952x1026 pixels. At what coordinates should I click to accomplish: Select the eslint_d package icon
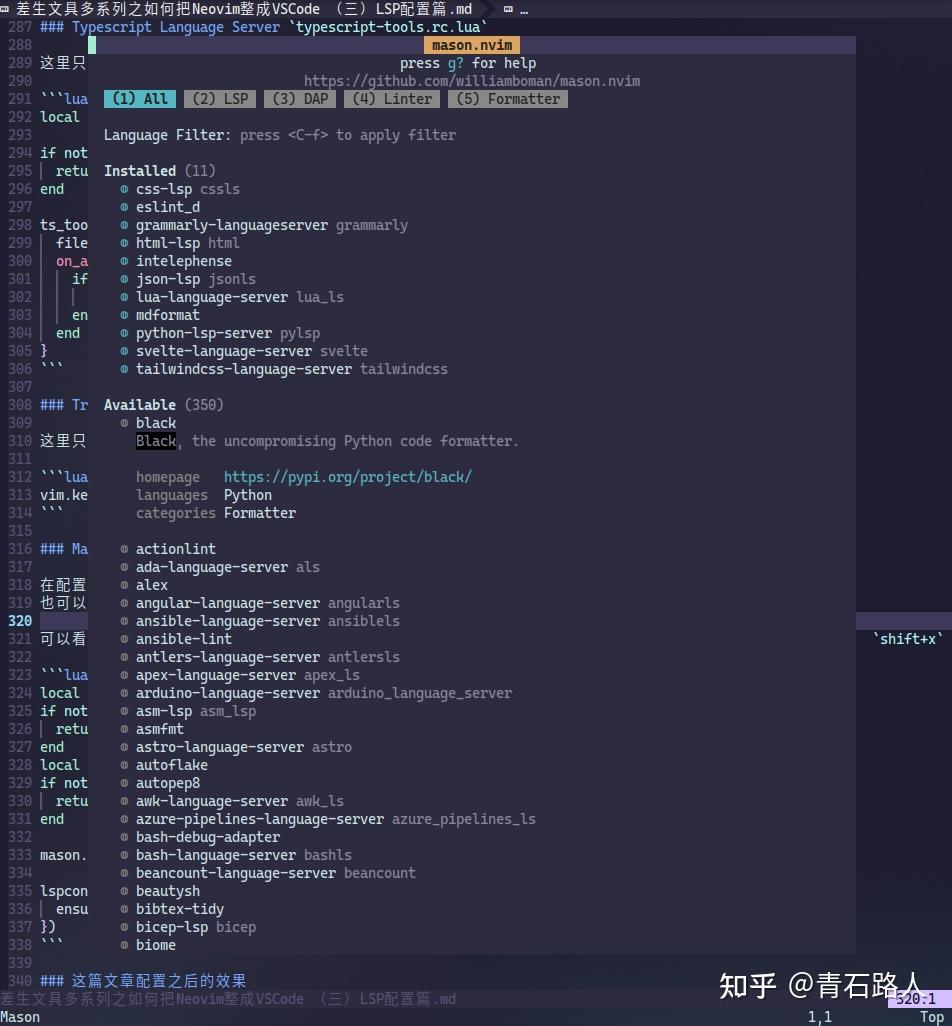coord(123,207)
